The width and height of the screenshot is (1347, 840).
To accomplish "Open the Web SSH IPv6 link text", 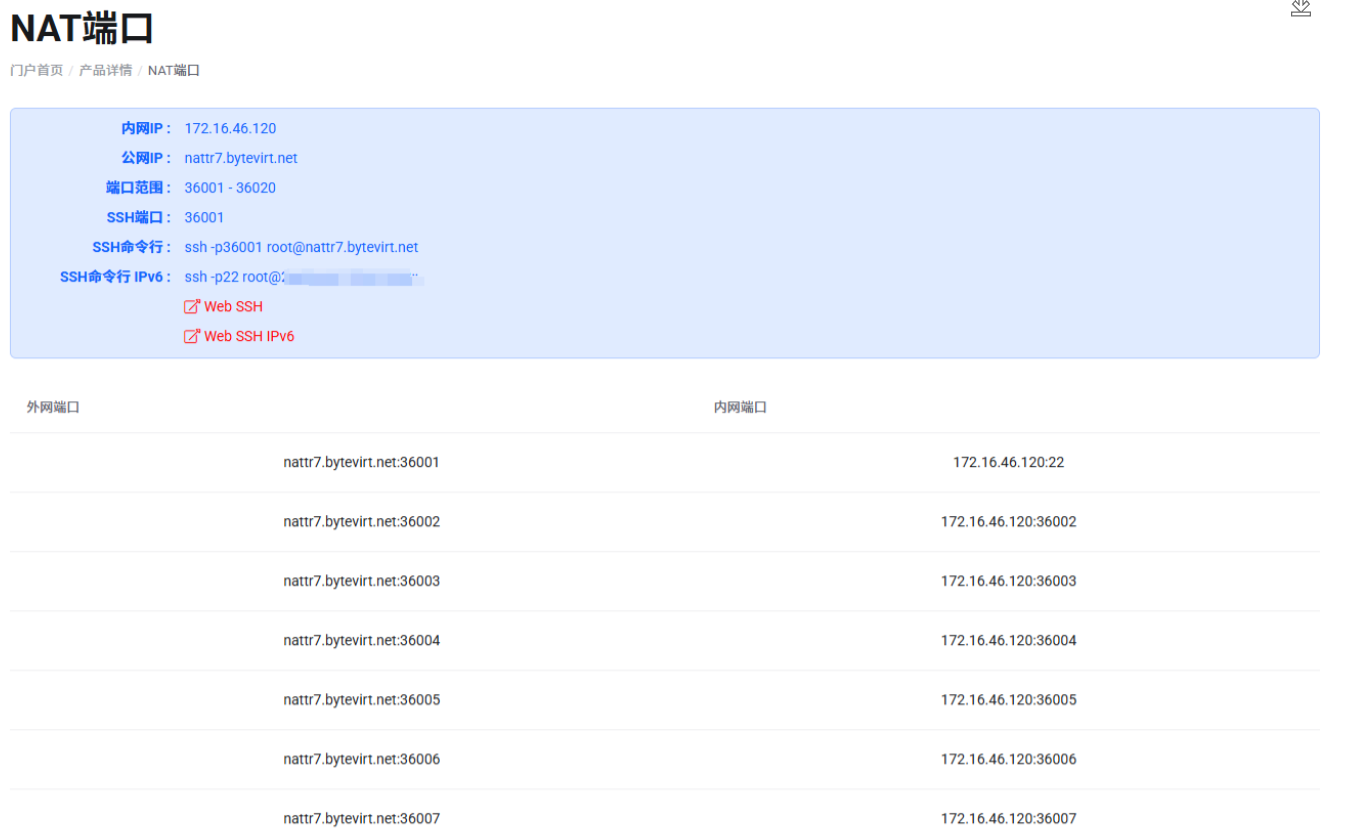I will click(249, 337).
